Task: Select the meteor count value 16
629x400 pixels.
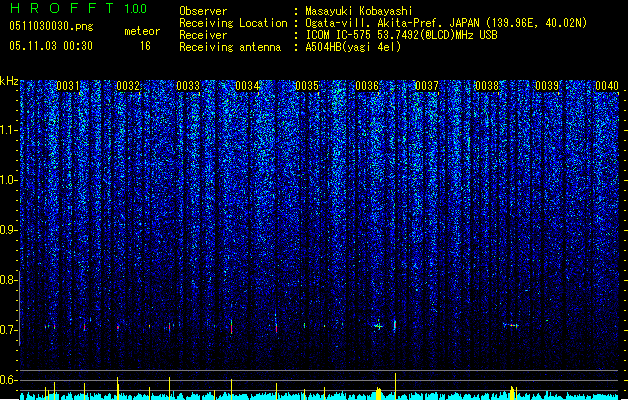Action: pos(145,46)
